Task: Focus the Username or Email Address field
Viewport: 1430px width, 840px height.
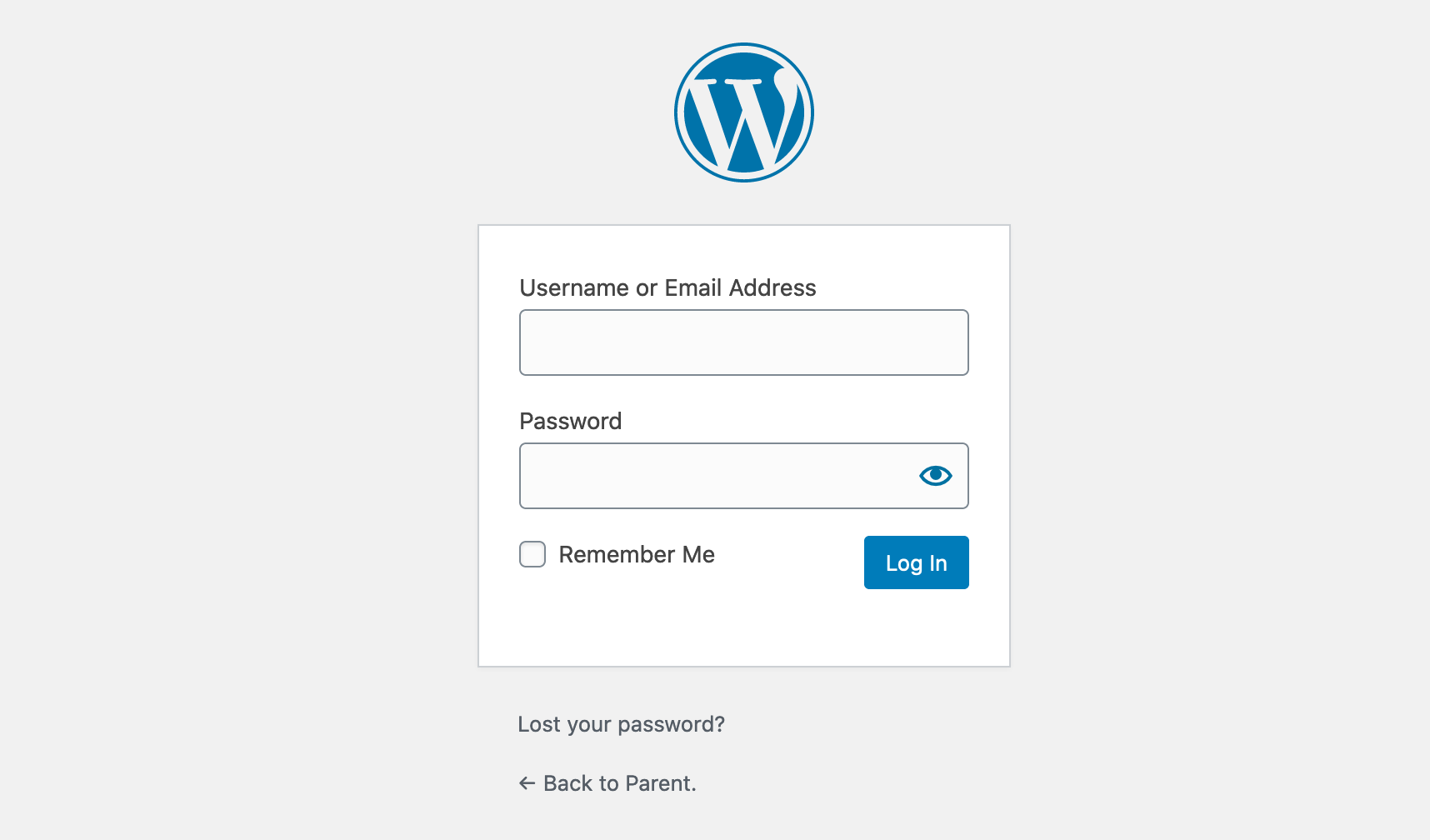Action: point(743,342)
